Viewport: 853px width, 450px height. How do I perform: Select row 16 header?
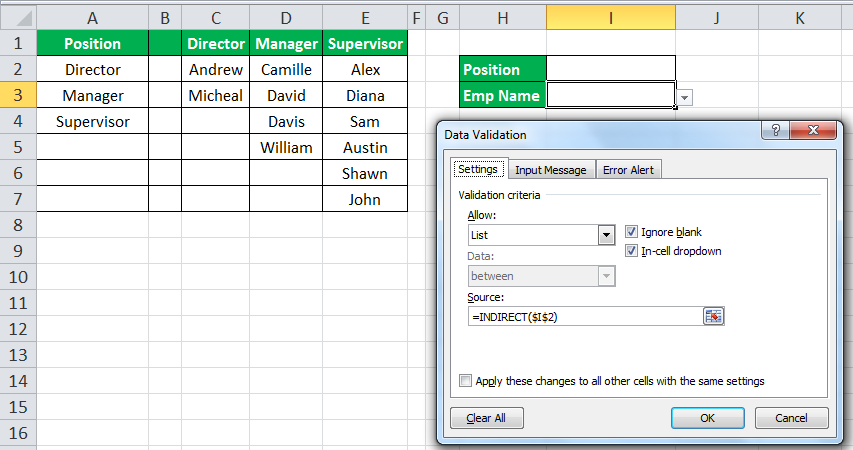(18, 433)
